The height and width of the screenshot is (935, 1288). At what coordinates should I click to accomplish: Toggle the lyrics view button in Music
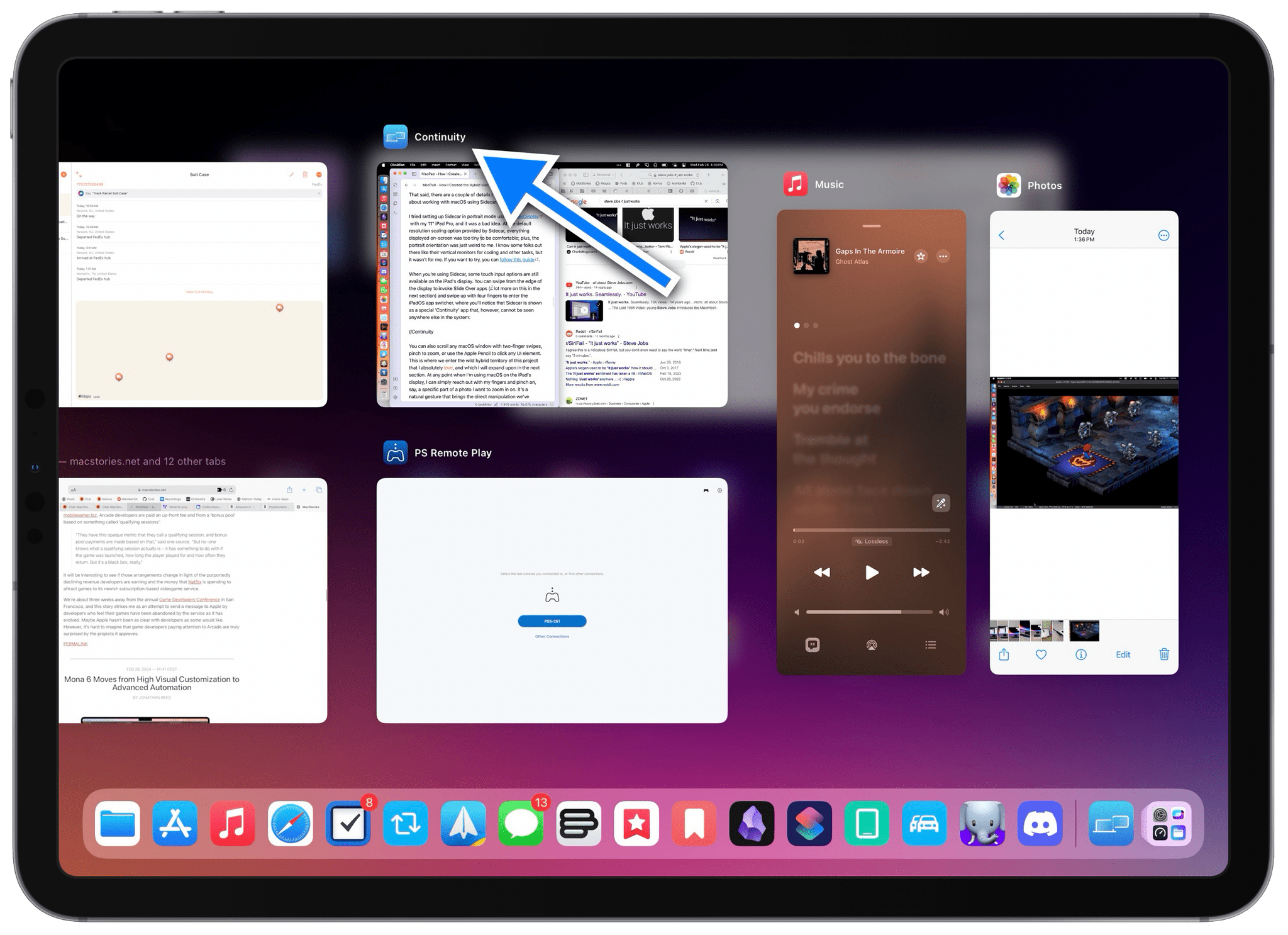coord(813,645)
